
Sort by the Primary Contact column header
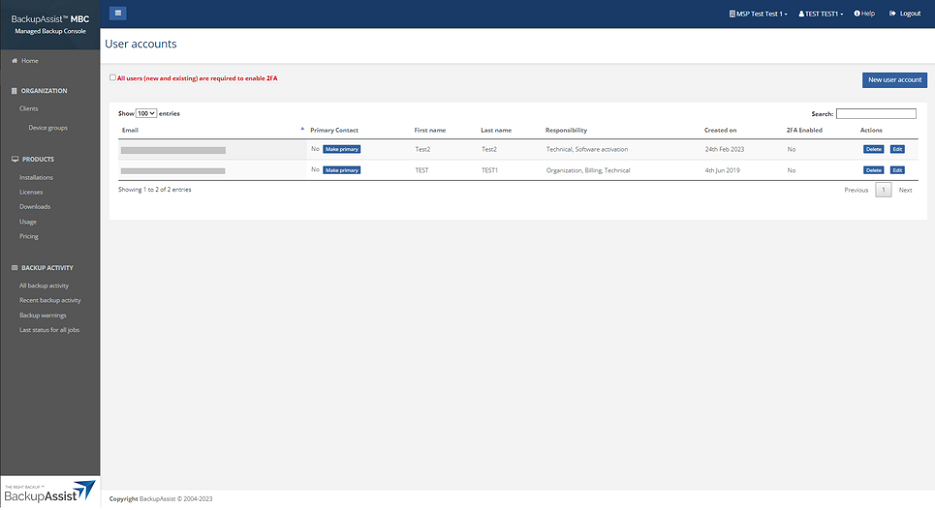click(334, 130)
